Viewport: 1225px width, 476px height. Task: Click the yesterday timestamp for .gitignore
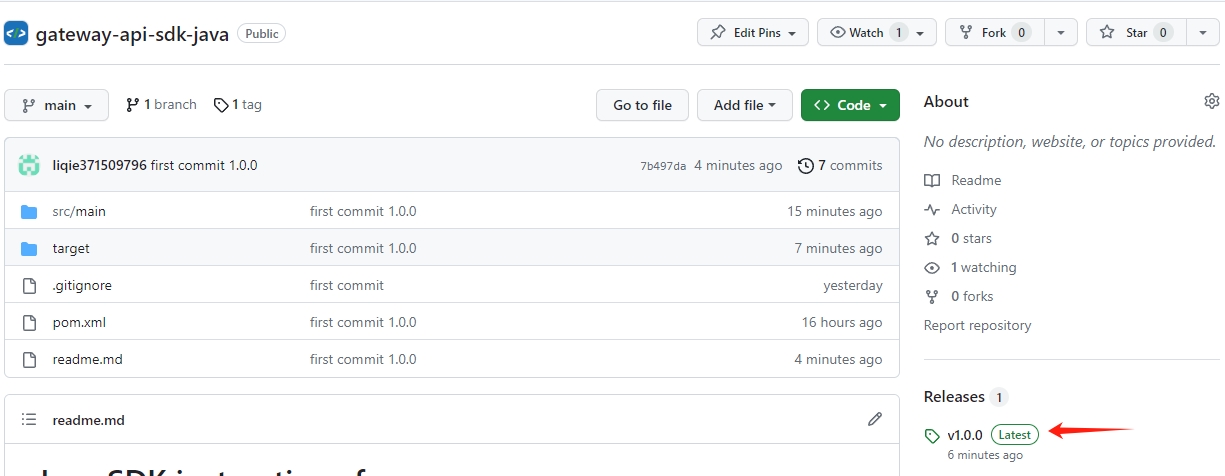[x=853, y=285]
